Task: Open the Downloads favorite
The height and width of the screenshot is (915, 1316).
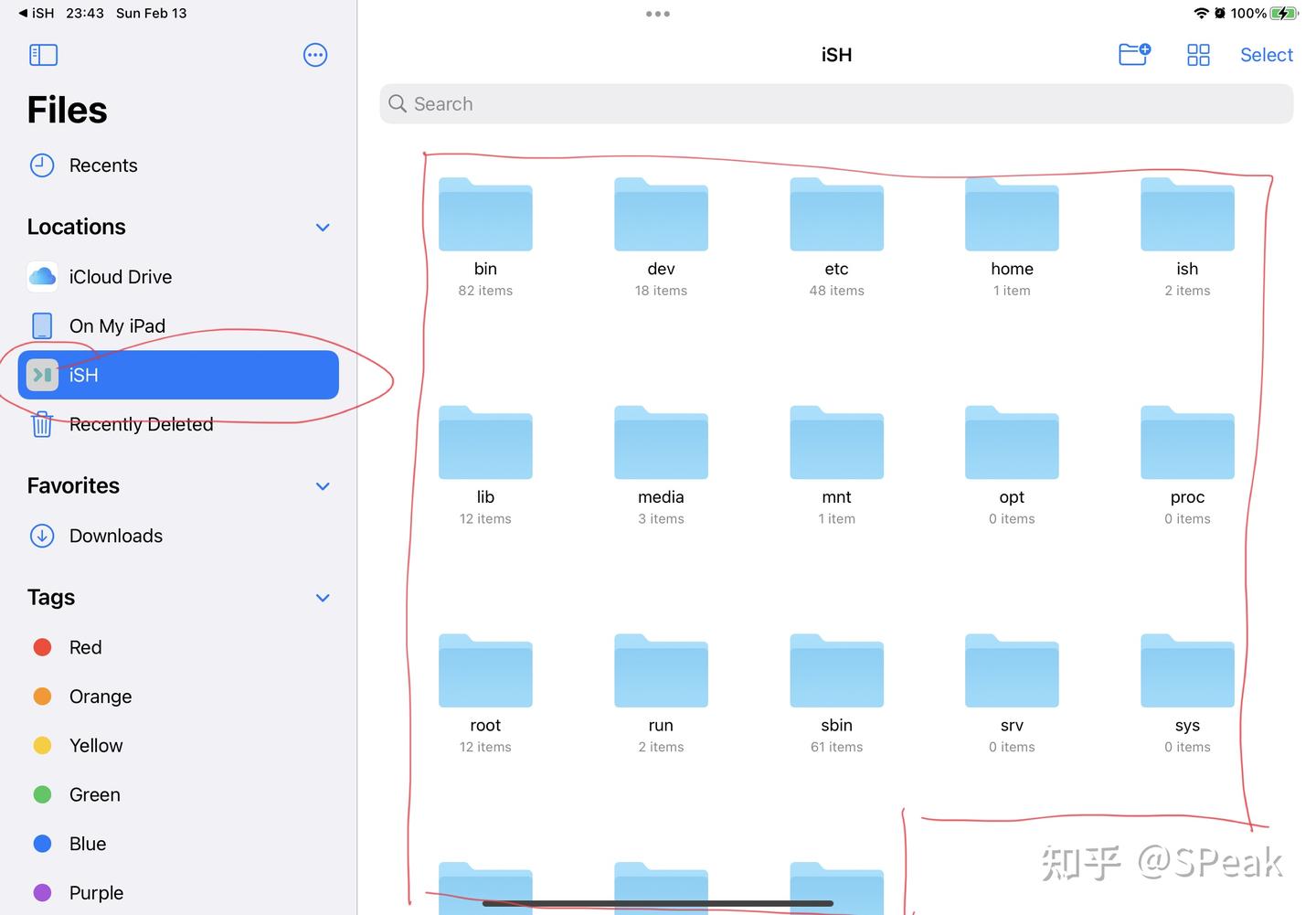Action: tap(115, 536)
